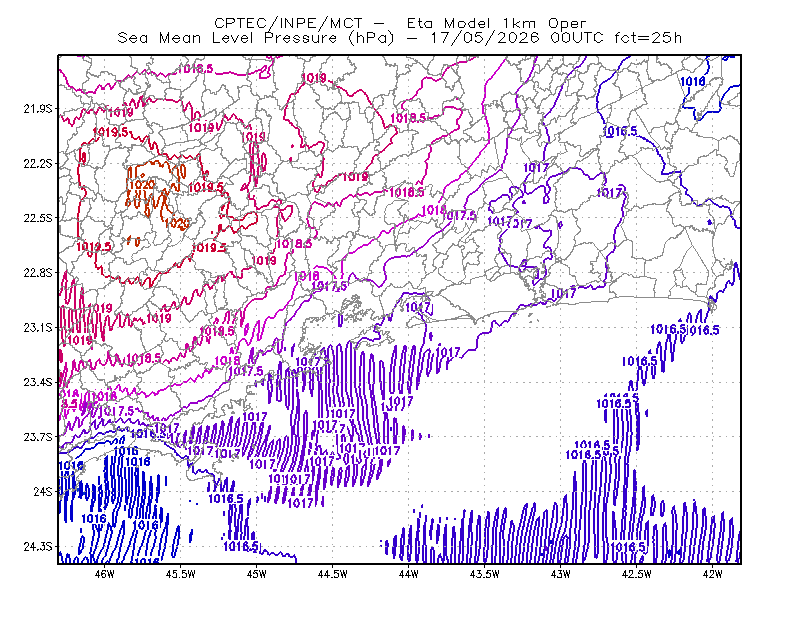Click the 21.9S latitude axis label
Viewport: 800px width, 618px height.
(x=38, y=109)
